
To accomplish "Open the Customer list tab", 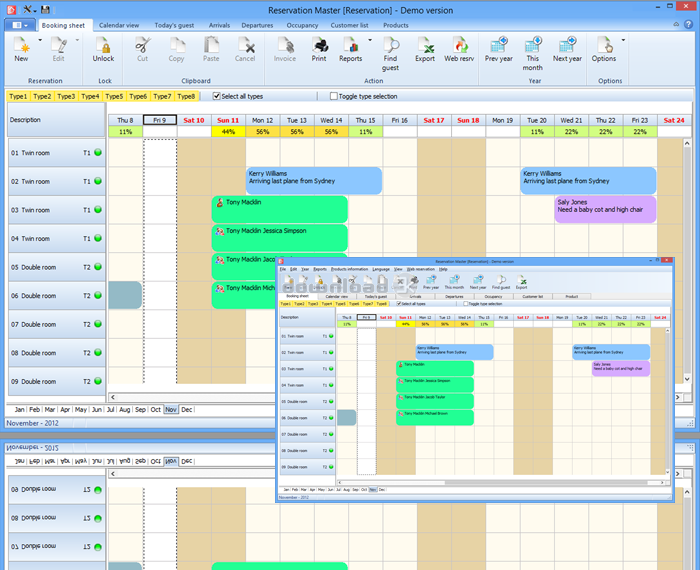I will [x=350, y=24].
